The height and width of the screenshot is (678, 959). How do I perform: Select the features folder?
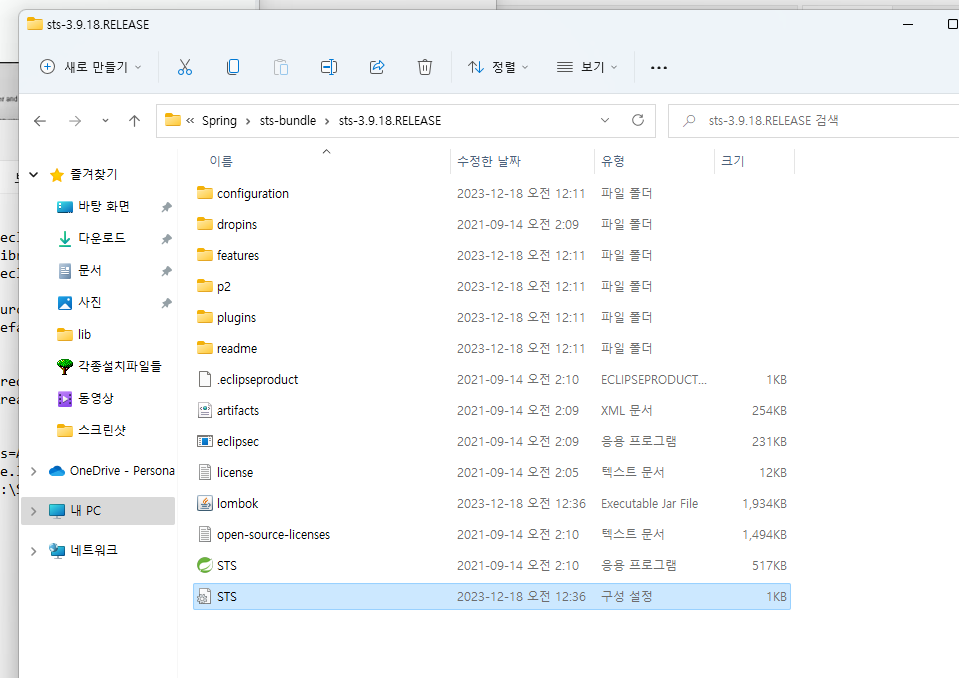[492, 256]
